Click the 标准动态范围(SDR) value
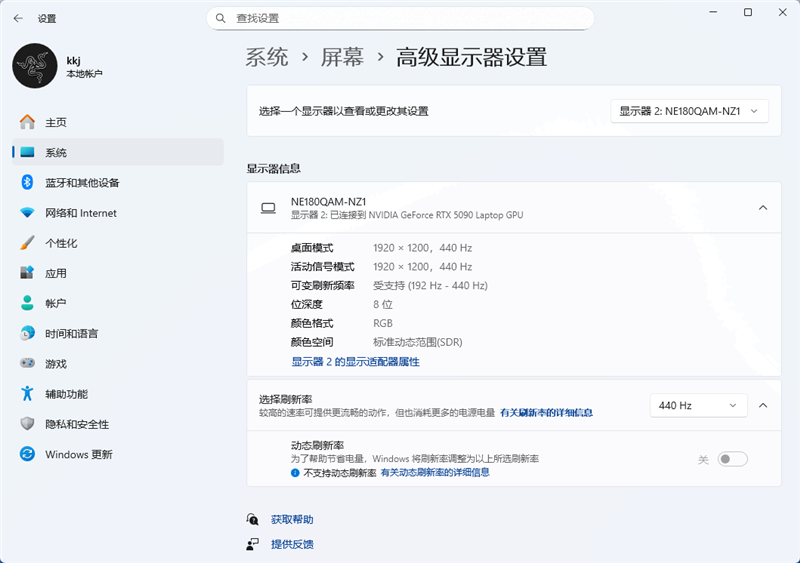This screenshot has width=800, height=563. tap(417, 342)
